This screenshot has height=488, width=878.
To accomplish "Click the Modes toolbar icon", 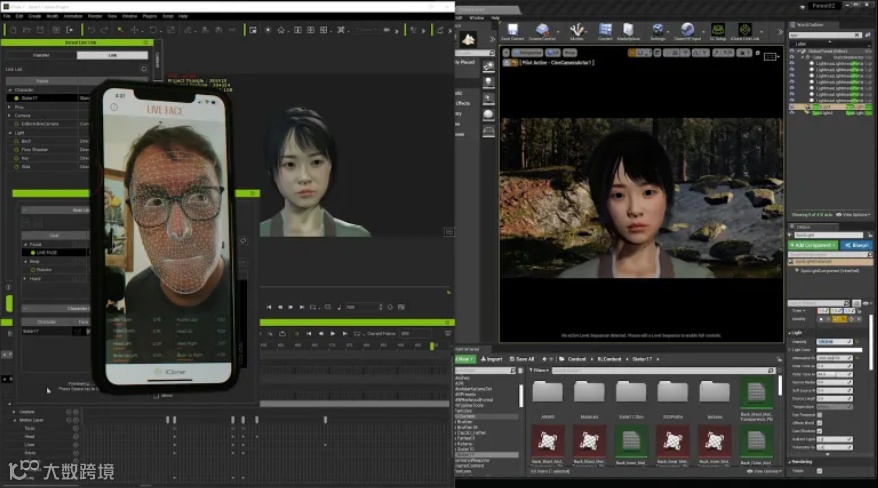I will pos(577,32).
